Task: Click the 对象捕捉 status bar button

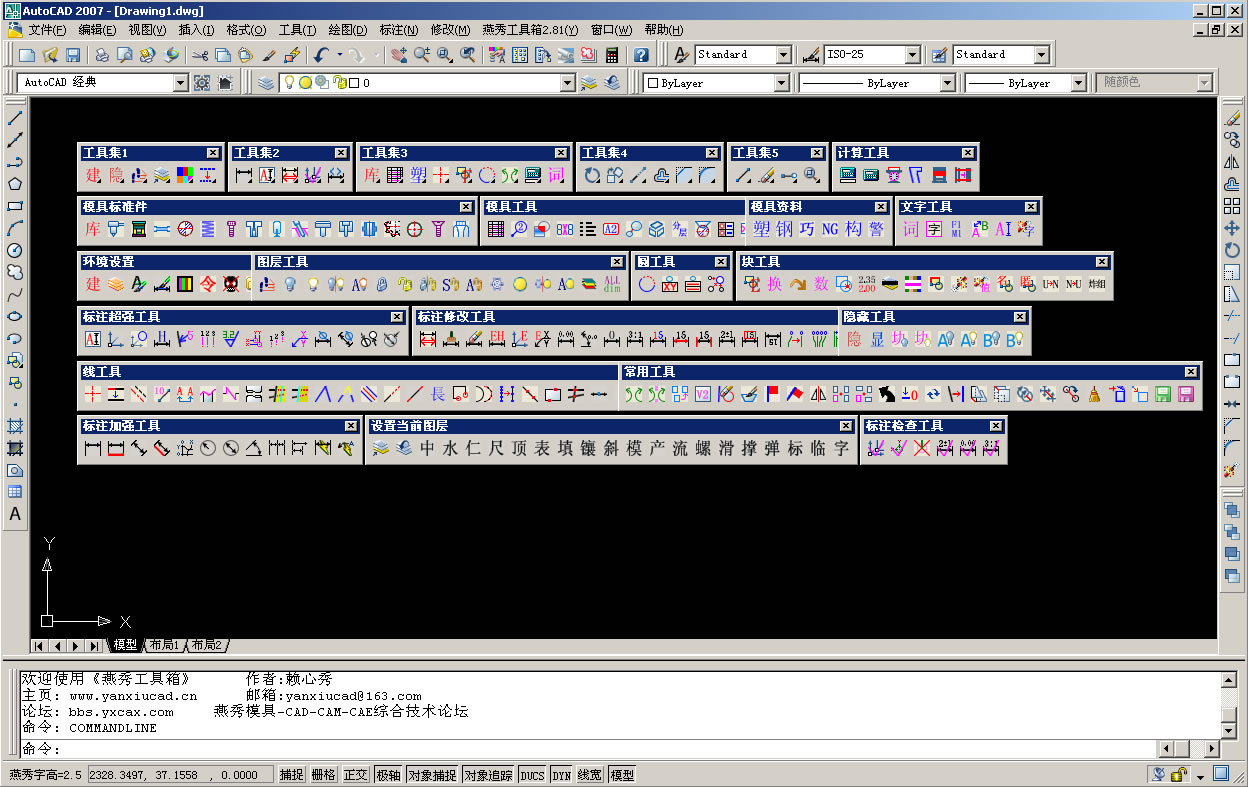Action: click(431, 775)
